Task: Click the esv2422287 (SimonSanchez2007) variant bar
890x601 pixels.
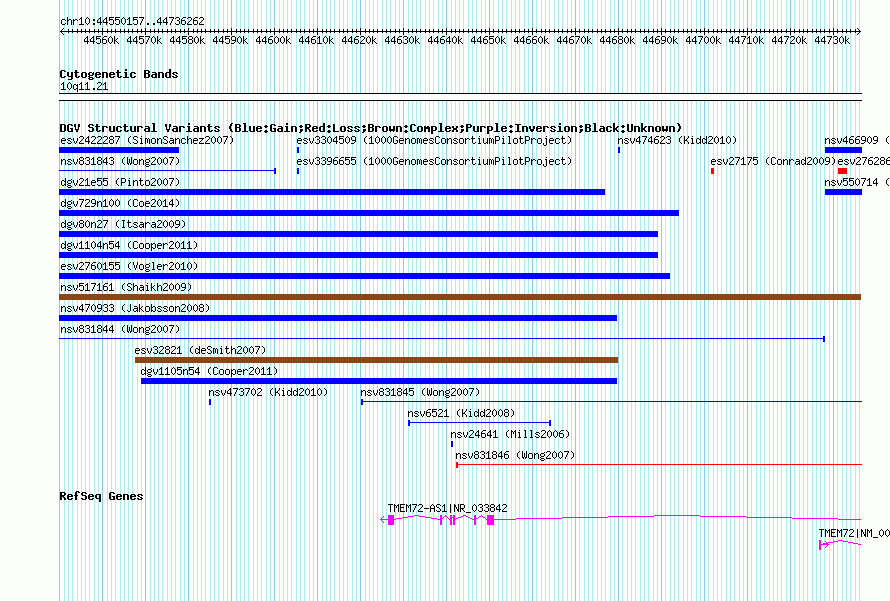Action: click(119, 150)
